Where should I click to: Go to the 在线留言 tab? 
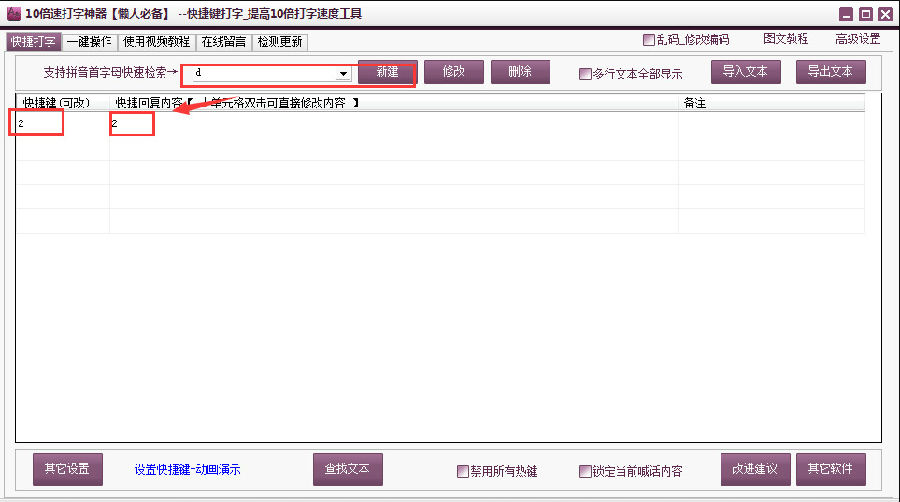[223, 42]
